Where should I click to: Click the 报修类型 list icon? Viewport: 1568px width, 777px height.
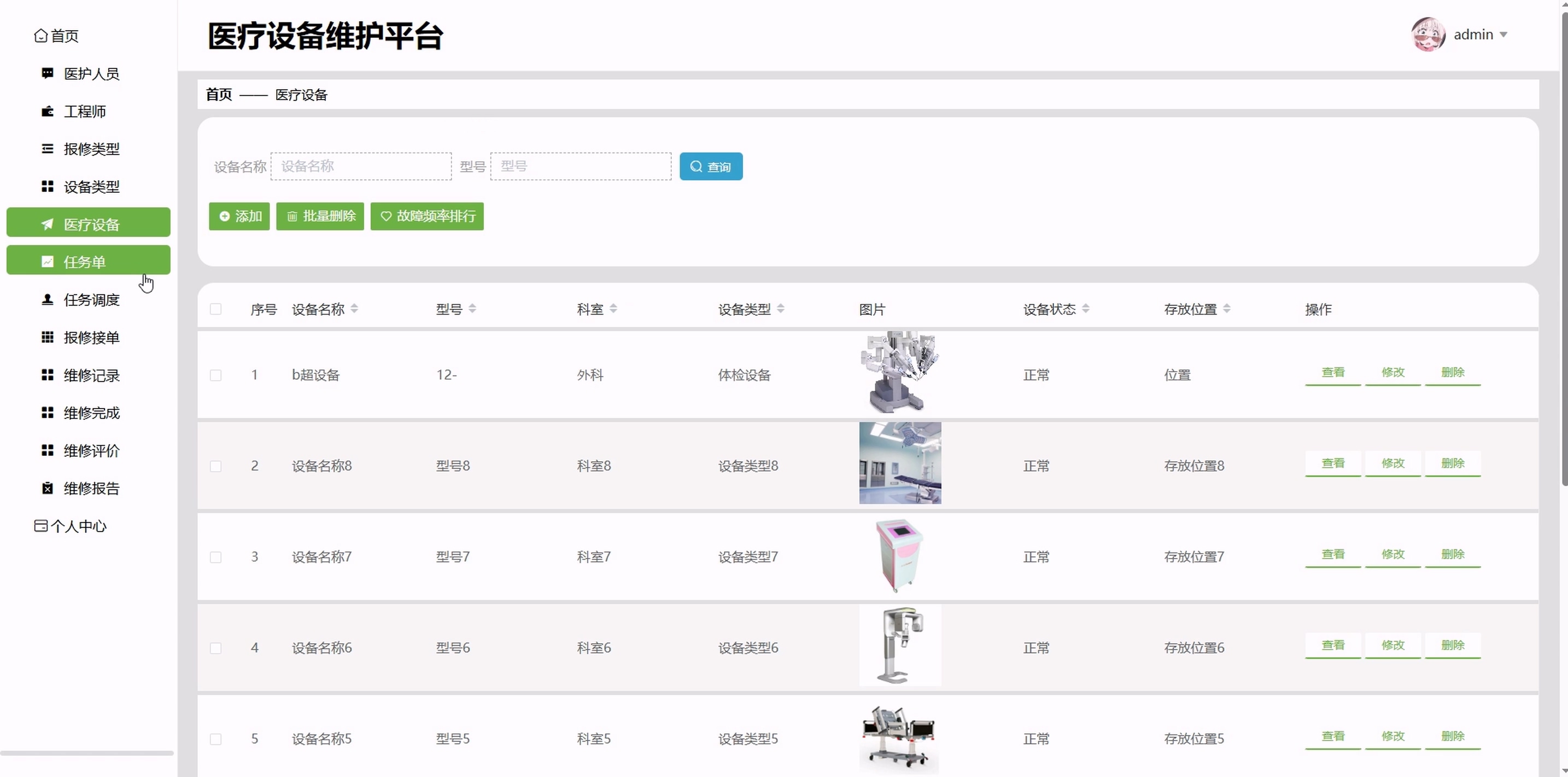(x=48, y=149)
